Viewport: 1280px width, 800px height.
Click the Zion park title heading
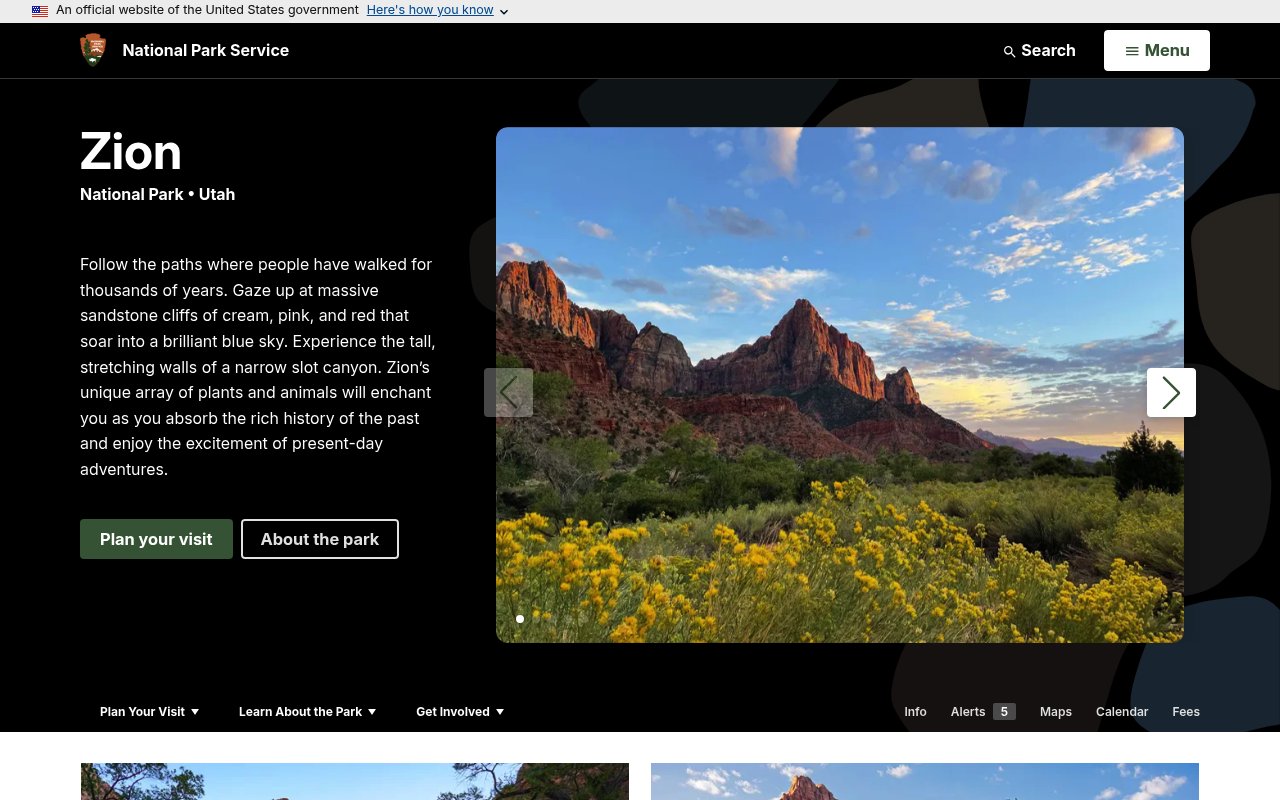(x=131, y=152)
